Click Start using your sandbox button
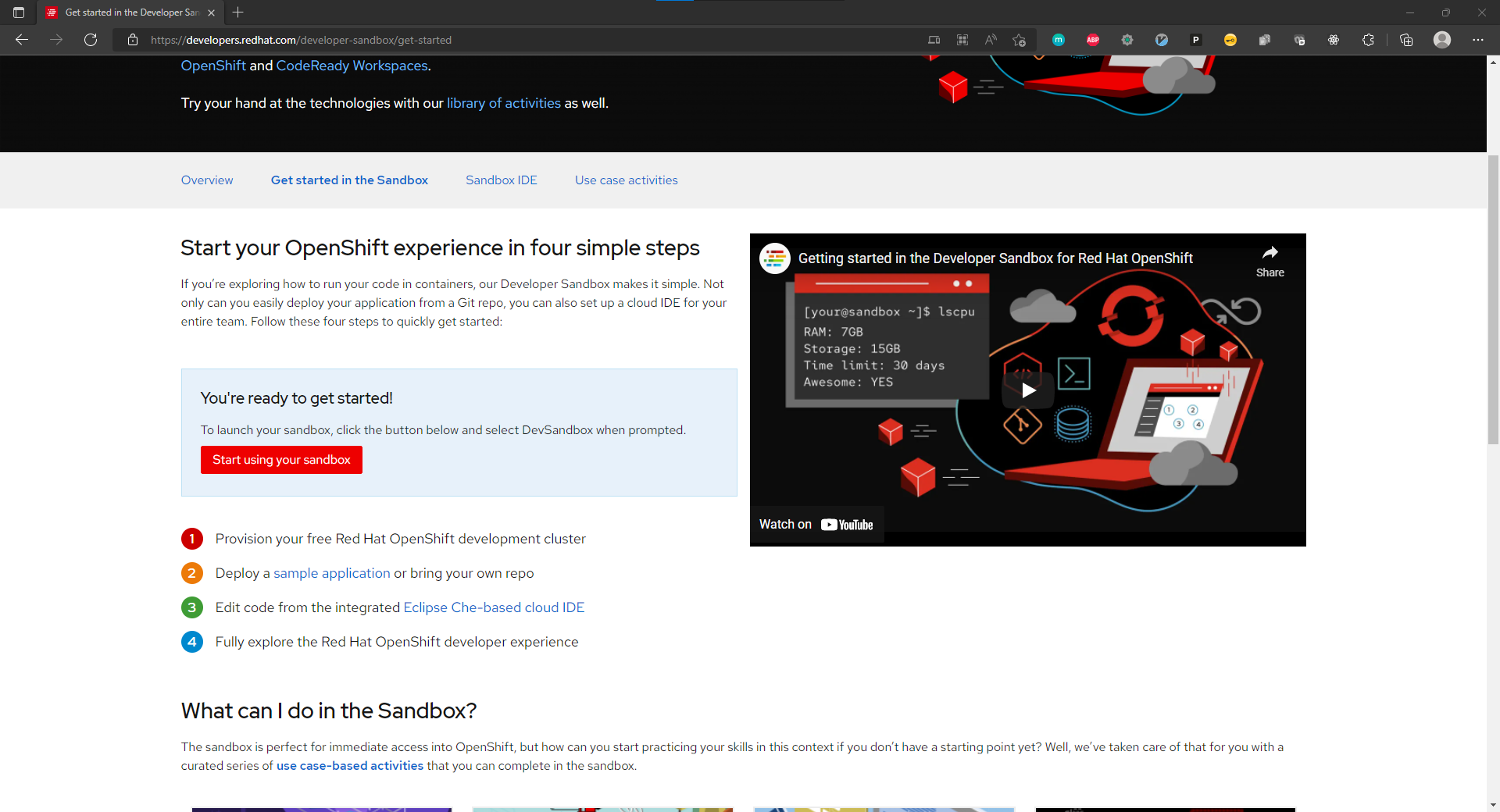1500x812 pixels. click(x=281, y=460)
